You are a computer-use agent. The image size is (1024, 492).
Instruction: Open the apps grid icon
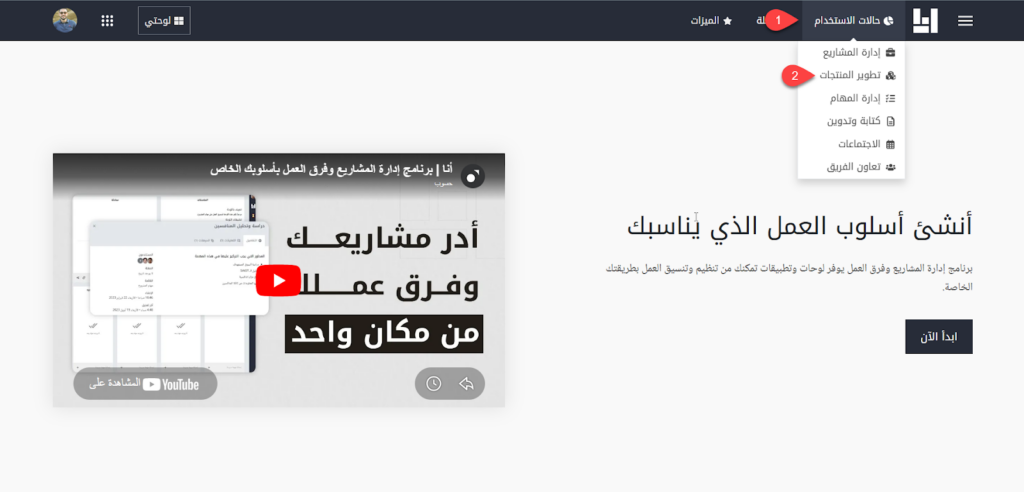pos(107,21)
